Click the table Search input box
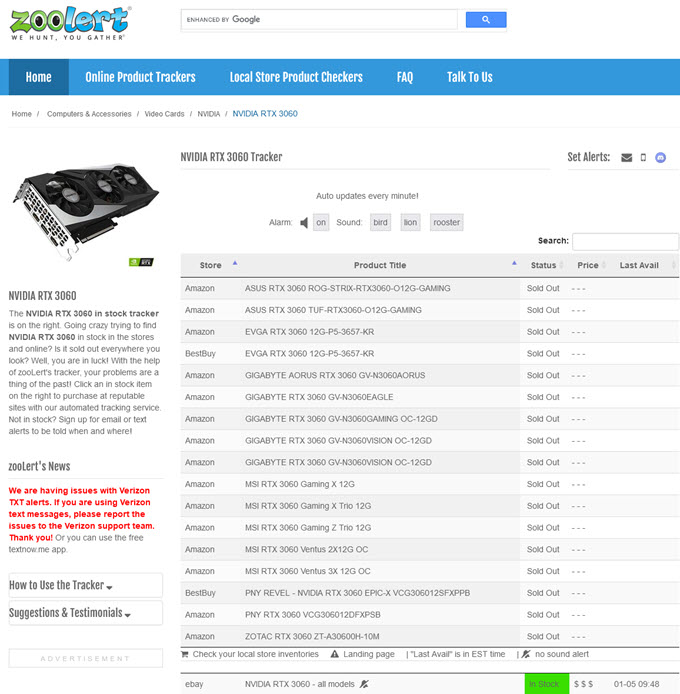 (x=625, y=242)
